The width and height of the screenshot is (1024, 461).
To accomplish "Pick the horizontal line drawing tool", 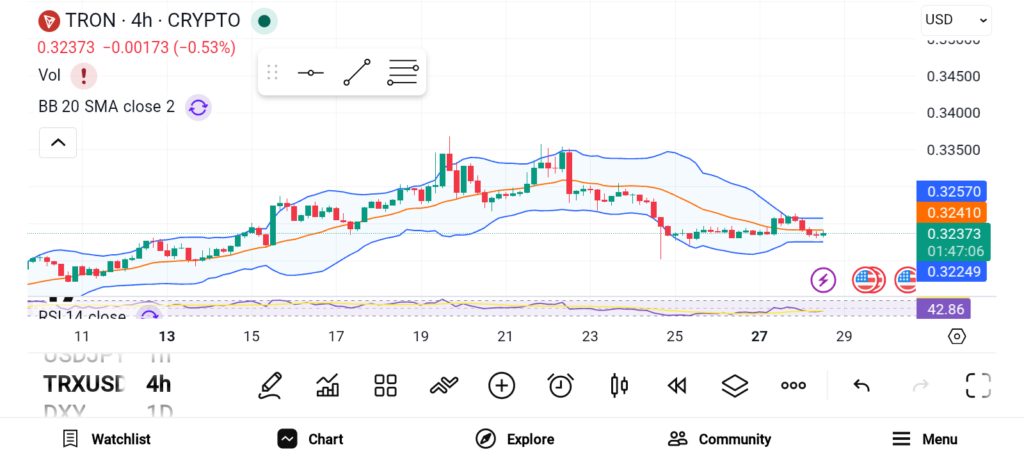I will click(310, 73).
